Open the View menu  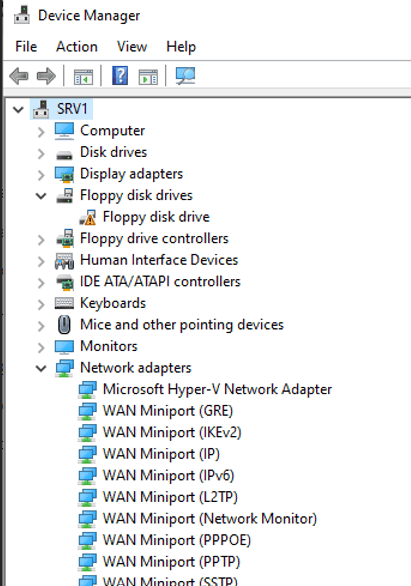132,47
